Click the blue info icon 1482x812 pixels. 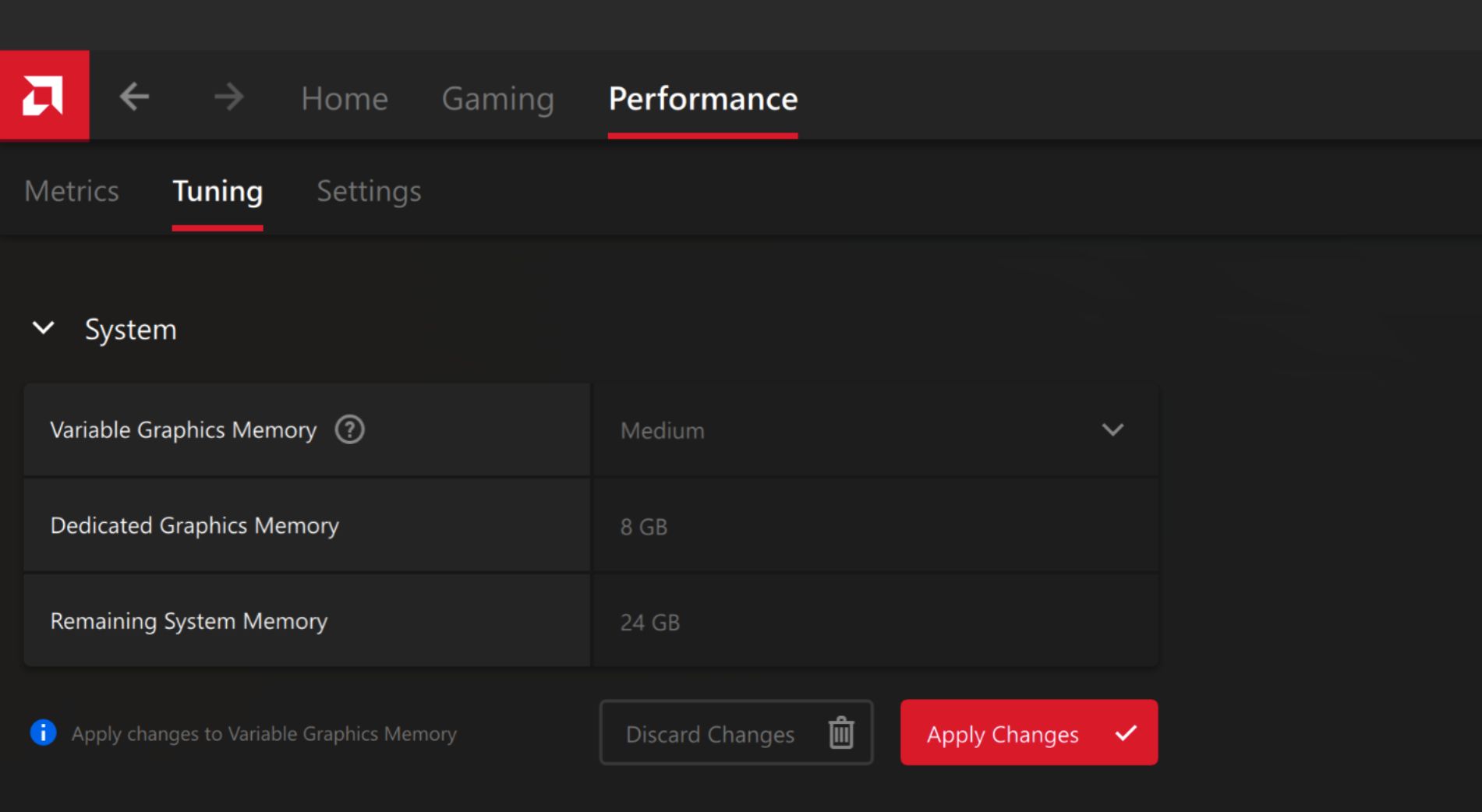pos(43,733)
